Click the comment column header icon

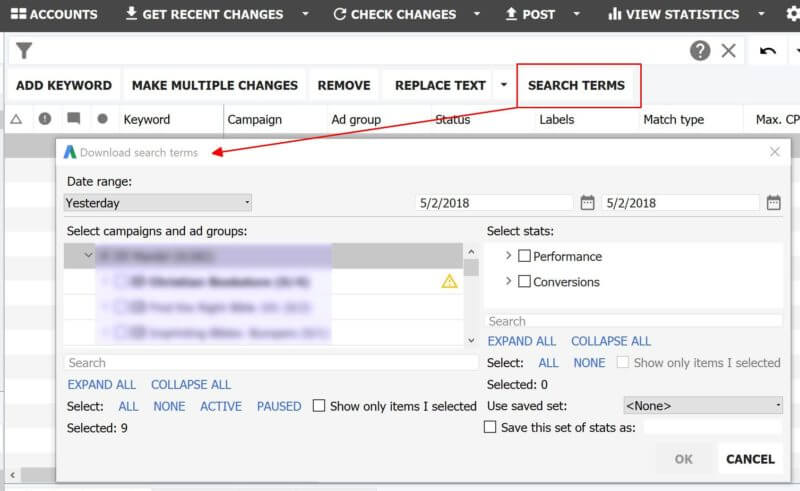tap(73, 119)
